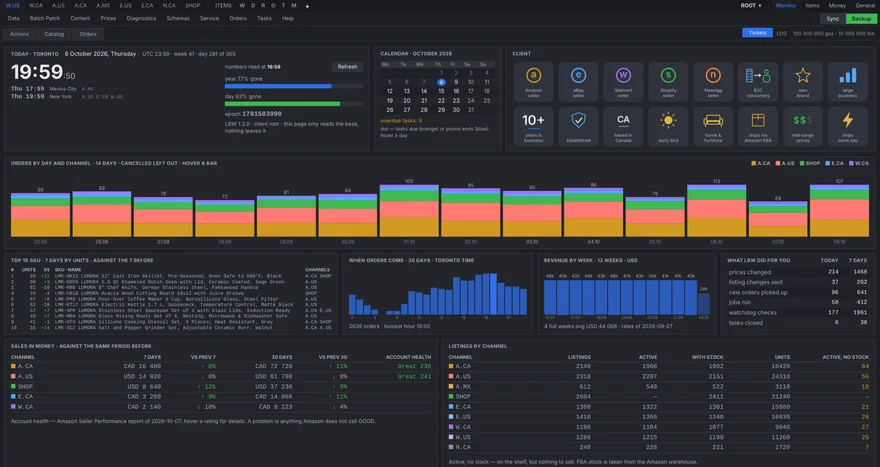
Task: Click the T shortcut letter in top bar
Action: (x=283, y=6)
